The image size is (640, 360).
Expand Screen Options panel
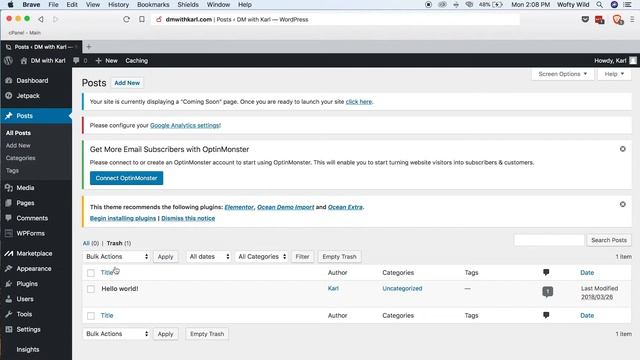coord(562,74)
